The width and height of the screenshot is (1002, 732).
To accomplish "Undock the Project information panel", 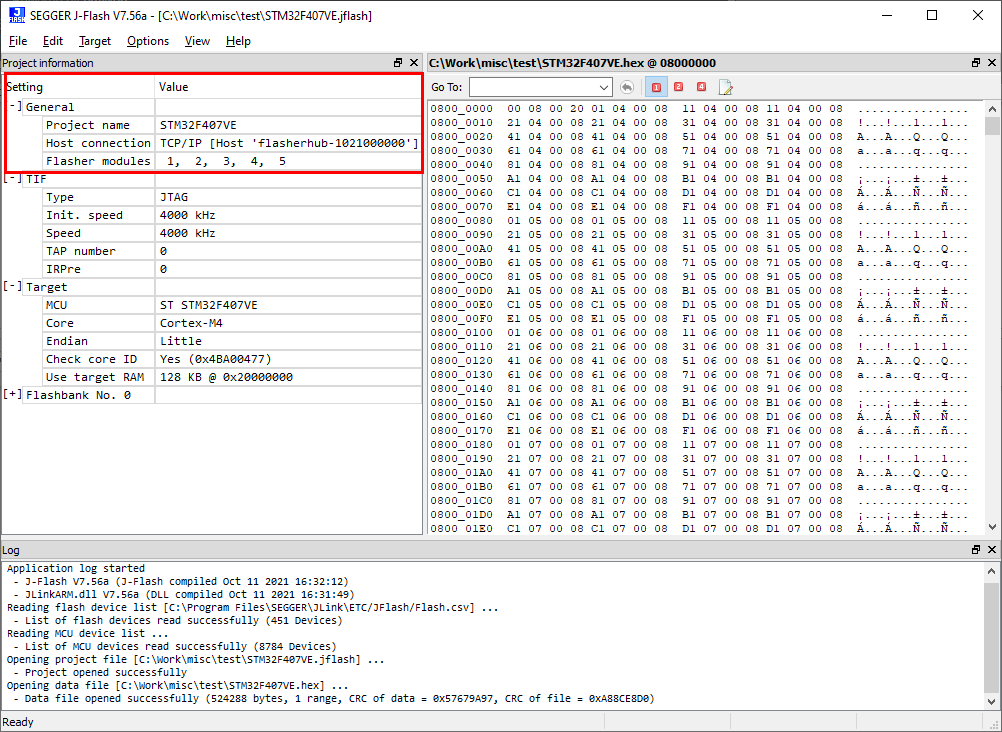I will tap(398, 63).
